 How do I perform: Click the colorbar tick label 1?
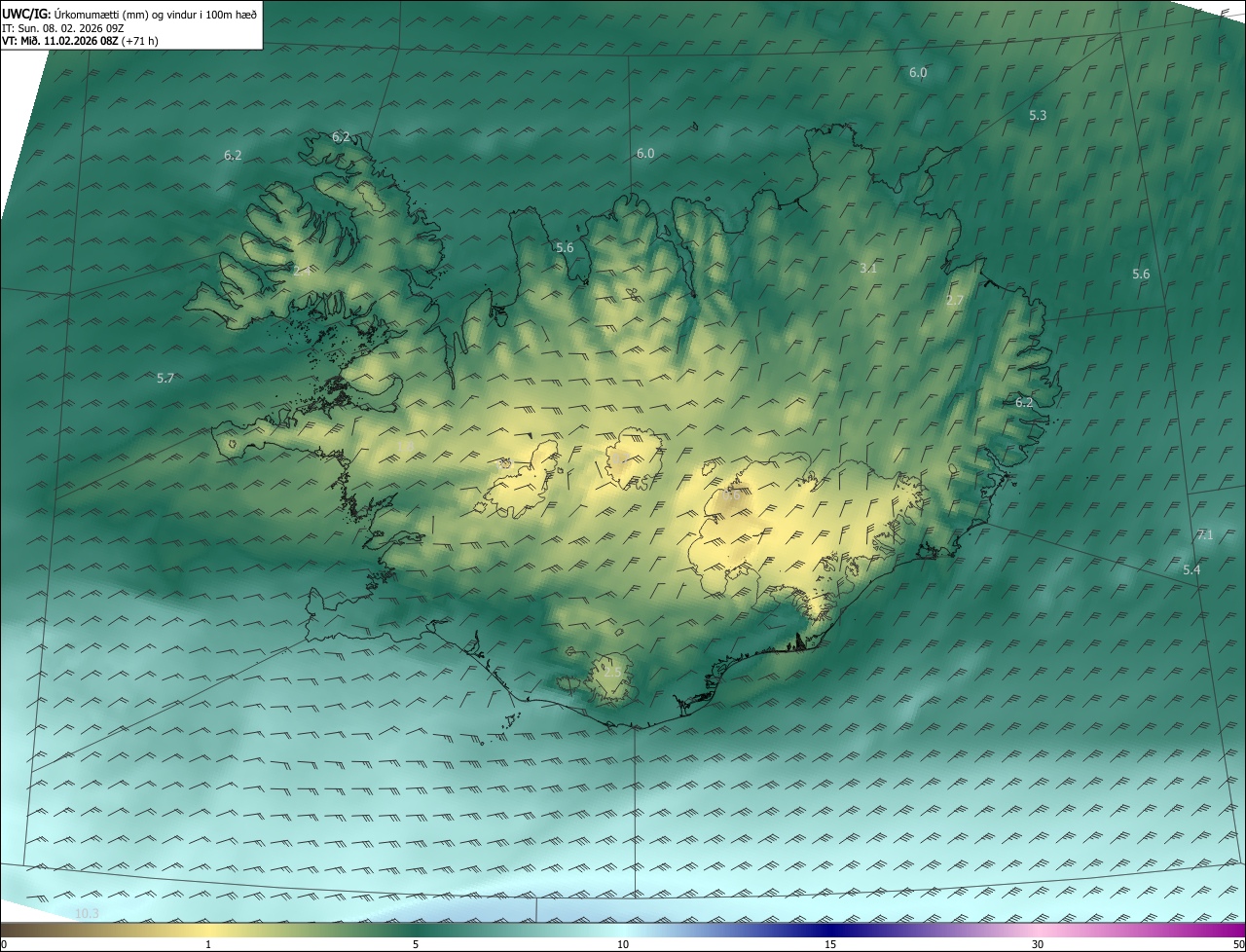[x=208, y=945]
